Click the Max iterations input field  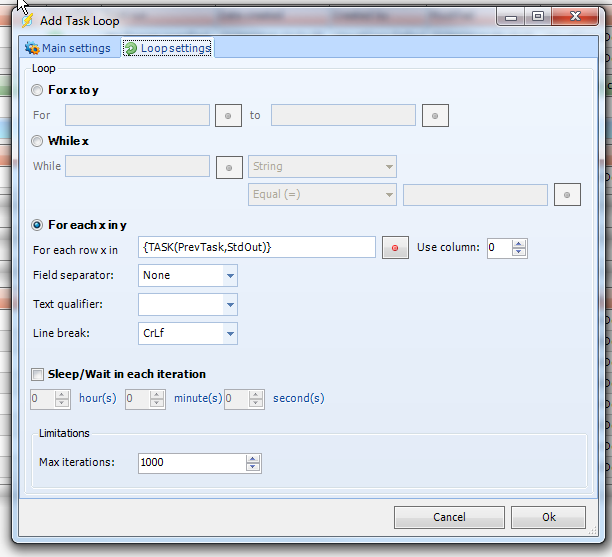point(191,463)
